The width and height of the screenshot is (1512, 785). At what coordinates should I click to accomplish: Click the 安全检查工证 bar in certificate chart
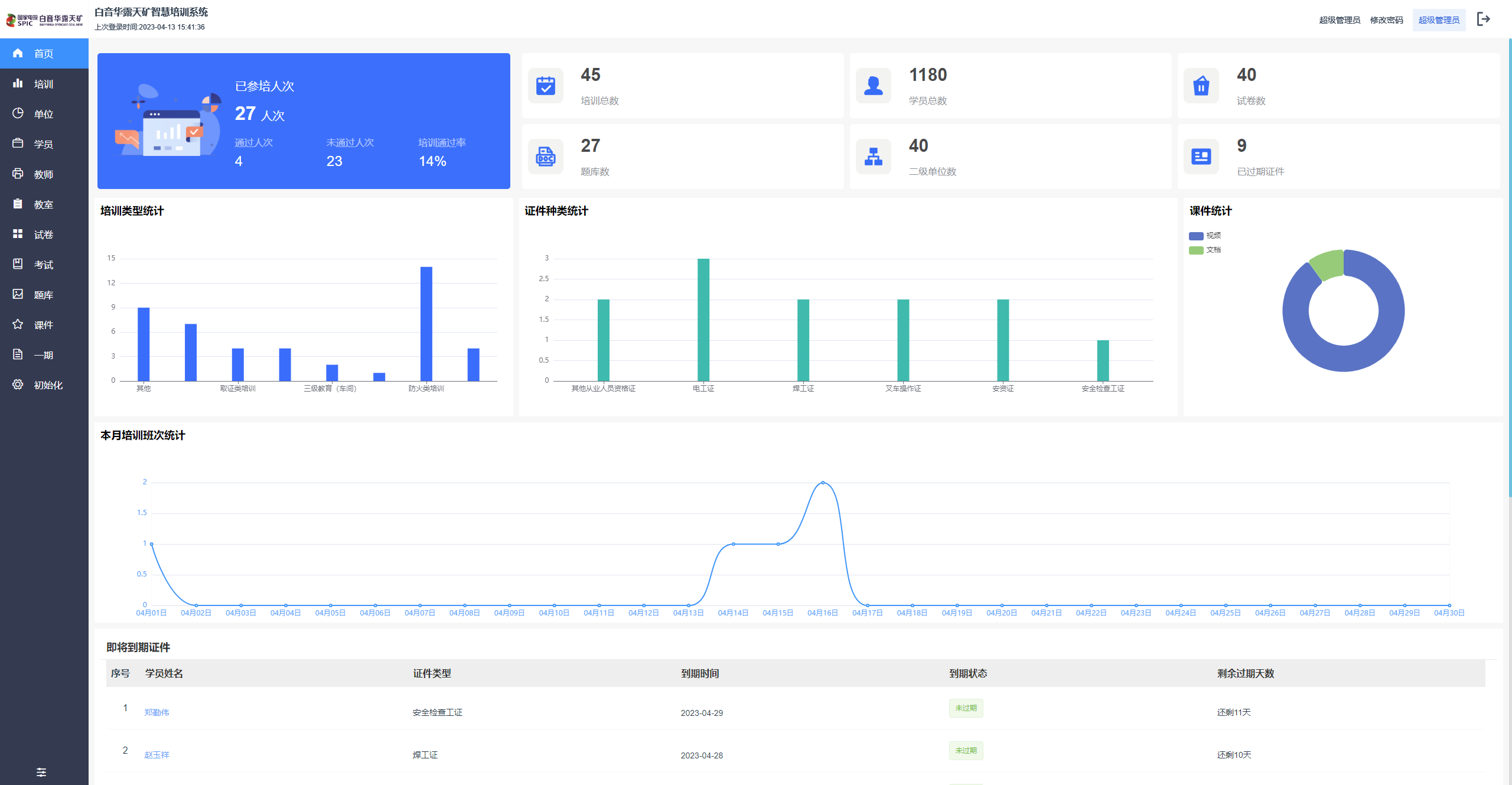pos(1103,360)
